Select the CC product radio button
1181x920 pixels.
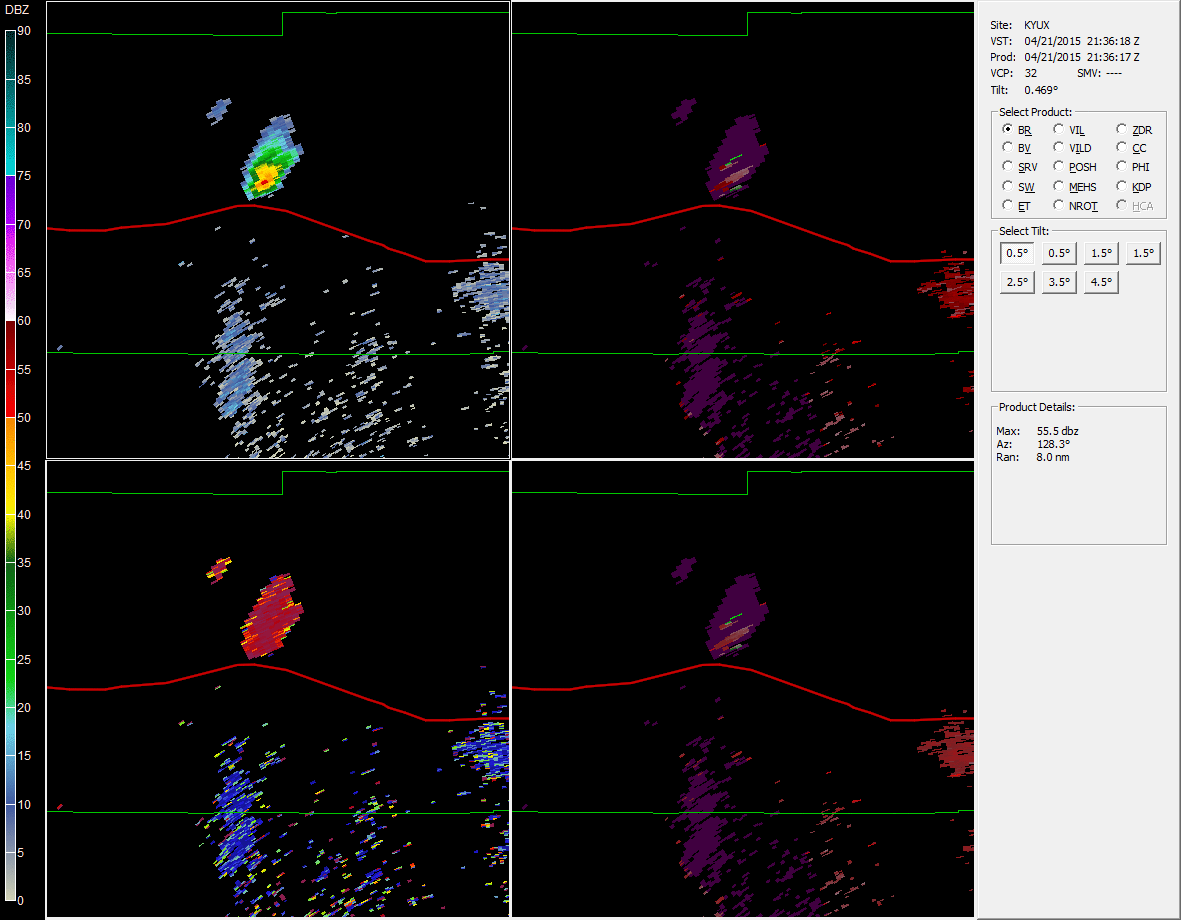coord(1122,148)
